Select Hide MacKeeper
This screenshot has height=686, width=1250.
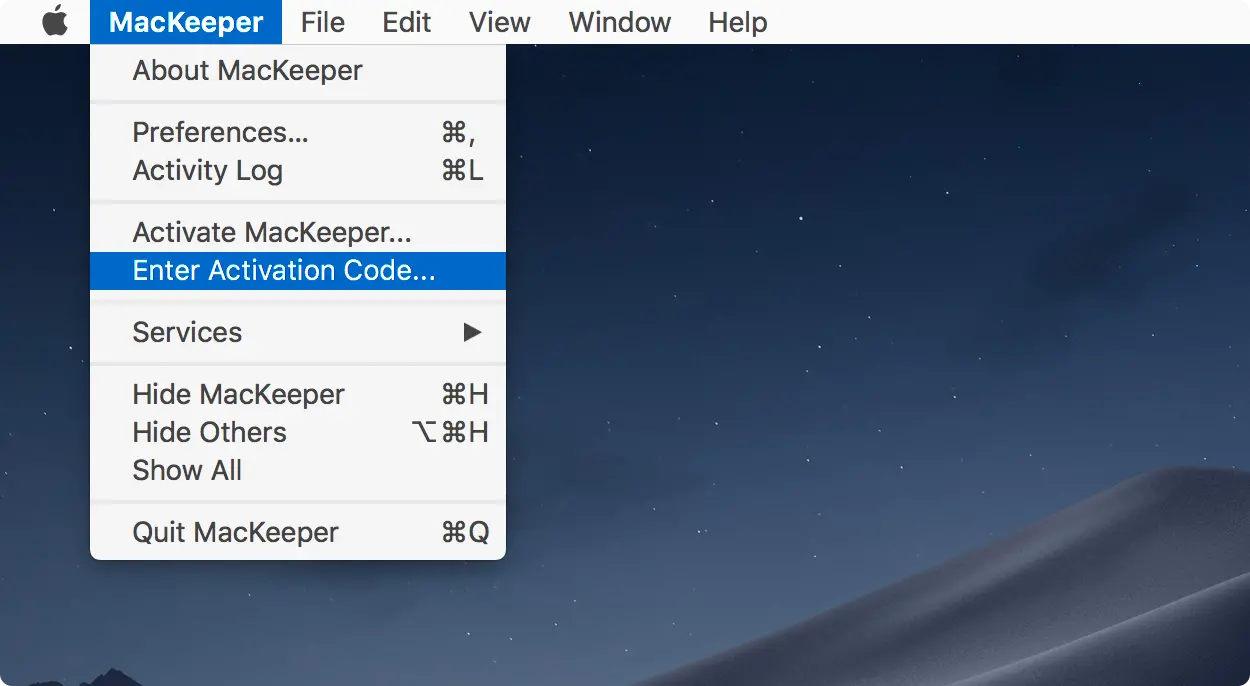pos(298,394)
